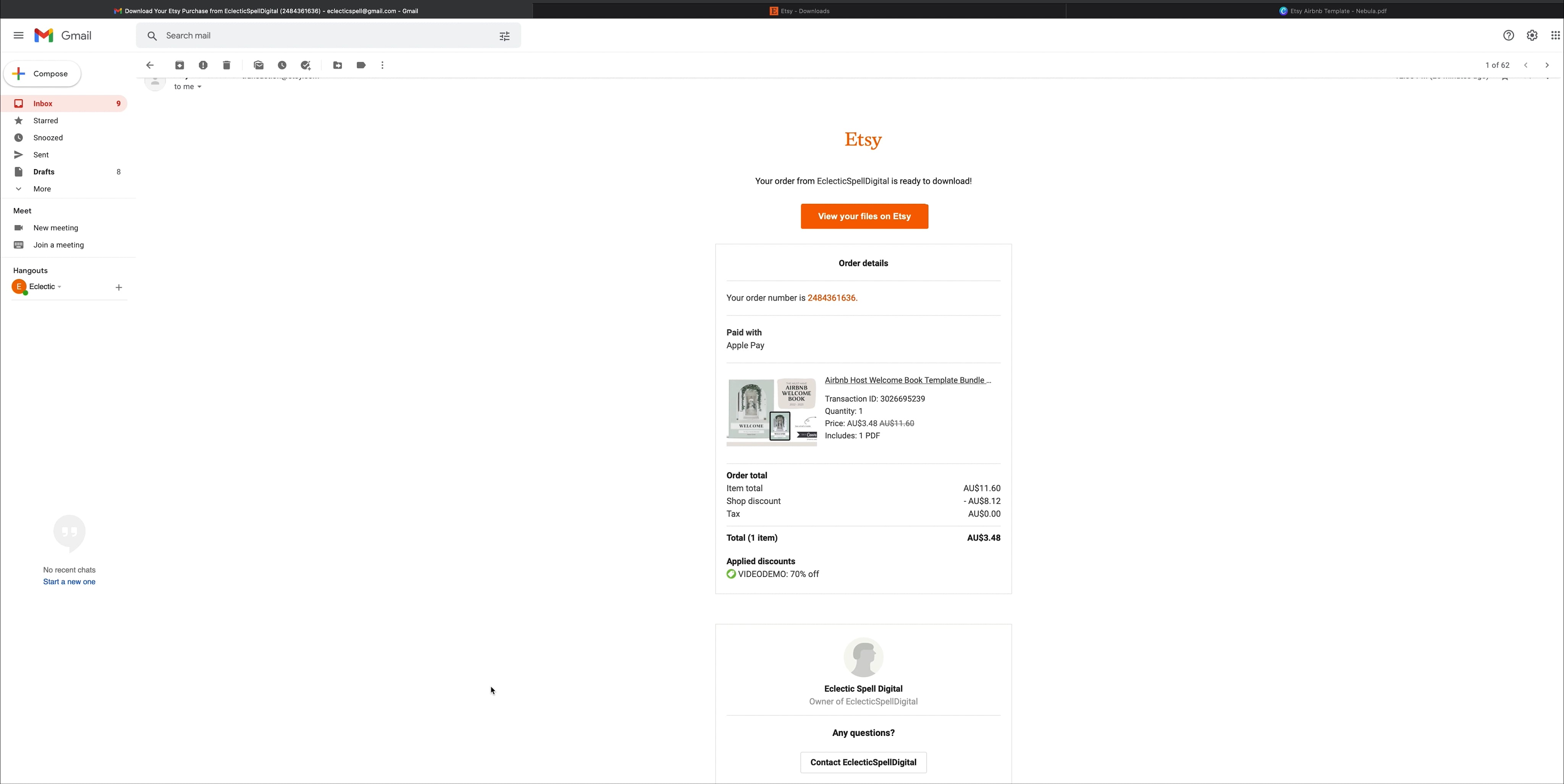The height and width of the screenshot is (784, 1564).
Task: Open the More options three-dot toolbar menu
Action: pos(383,65)
